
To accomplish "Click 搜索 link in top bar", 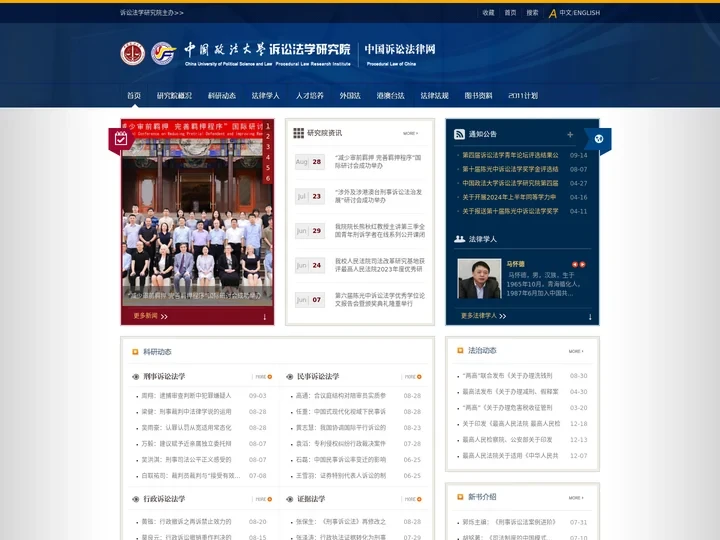I will 532,13.
